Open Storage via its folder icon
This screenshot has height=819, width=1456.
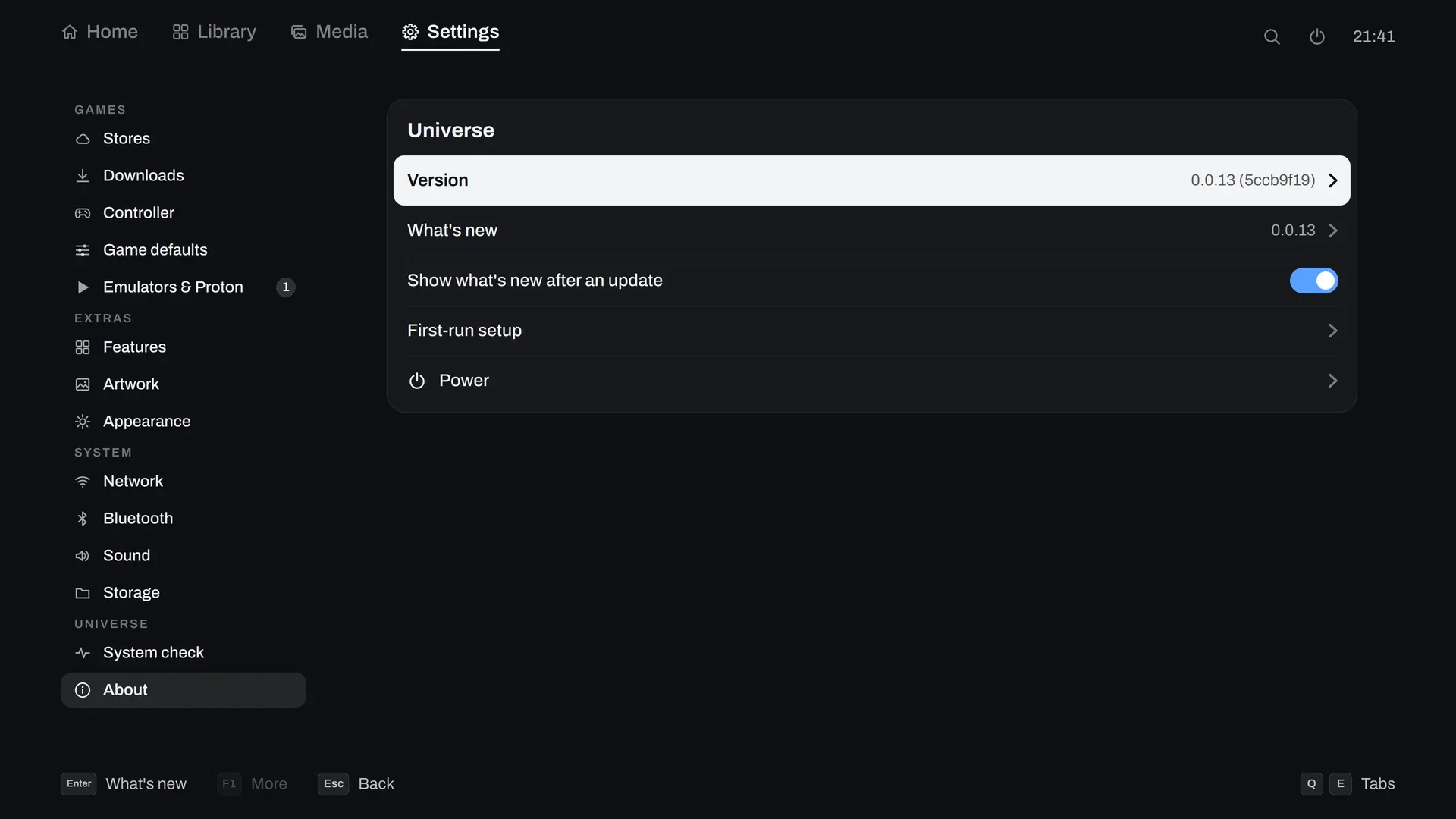tap(83, 593)
